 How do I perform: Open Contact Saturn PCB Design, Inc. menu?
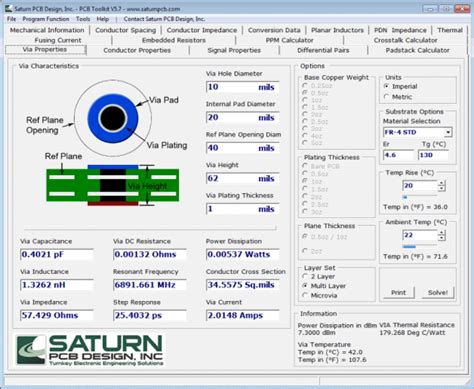coord(164,19)
